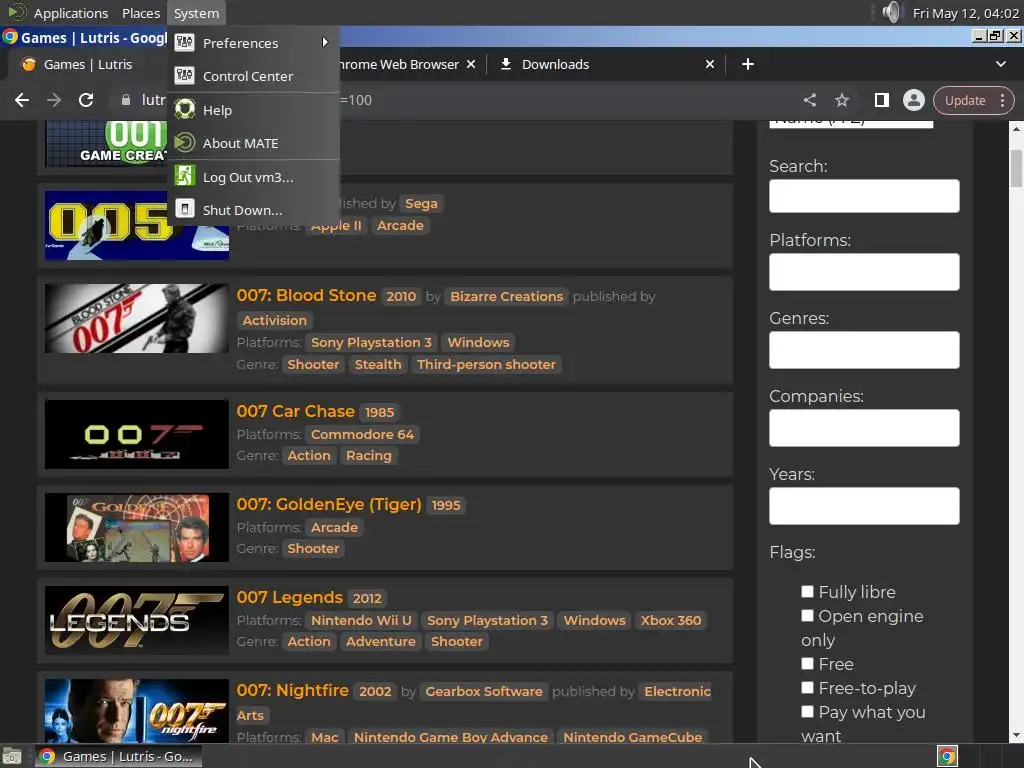Reload the Lutris page
The height and width of the screenshot is (768, 1024).
coord(86,100)
